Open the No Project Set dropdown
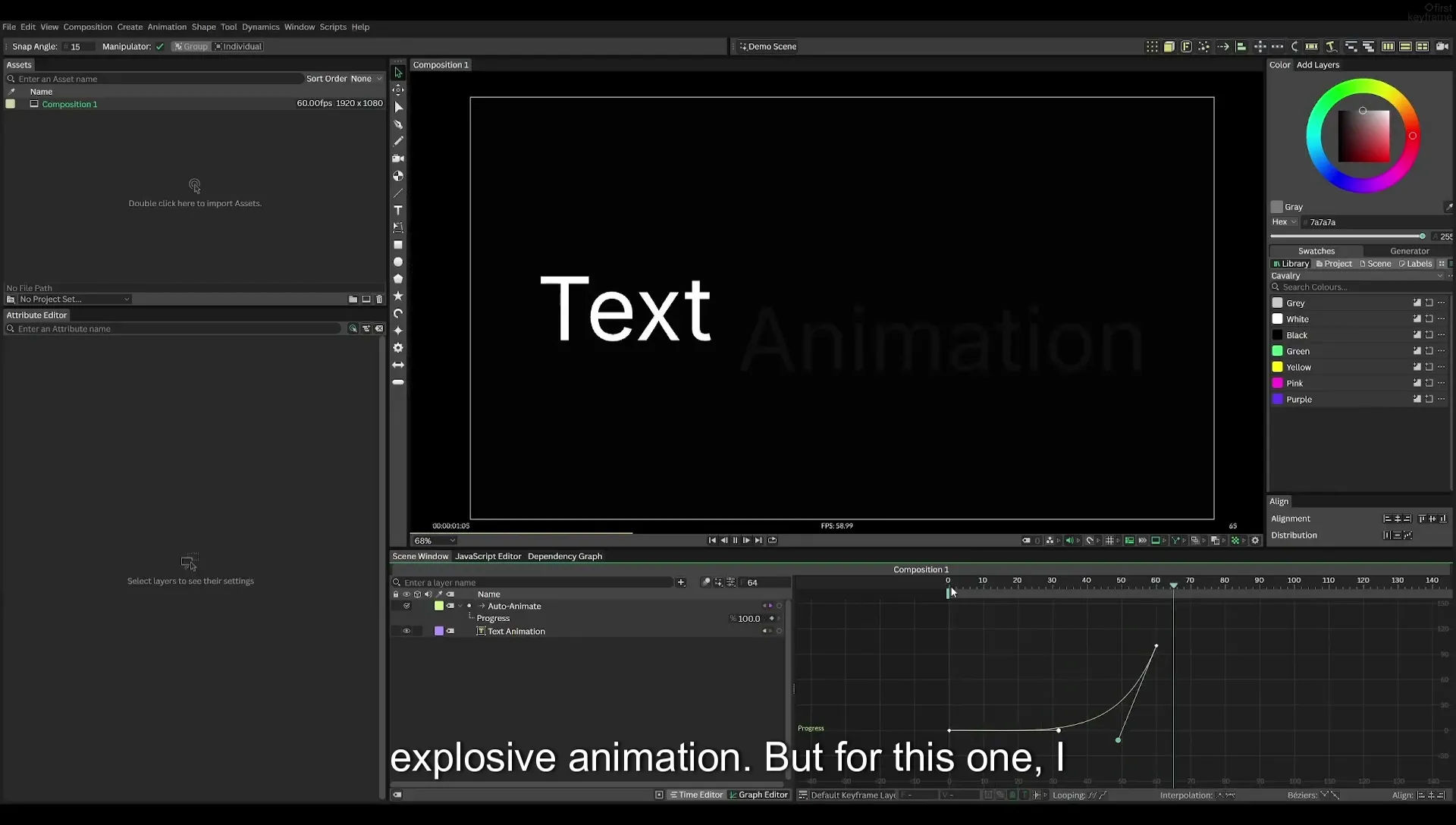Viewport: 1456px width, 825px height. click(74, 300)
